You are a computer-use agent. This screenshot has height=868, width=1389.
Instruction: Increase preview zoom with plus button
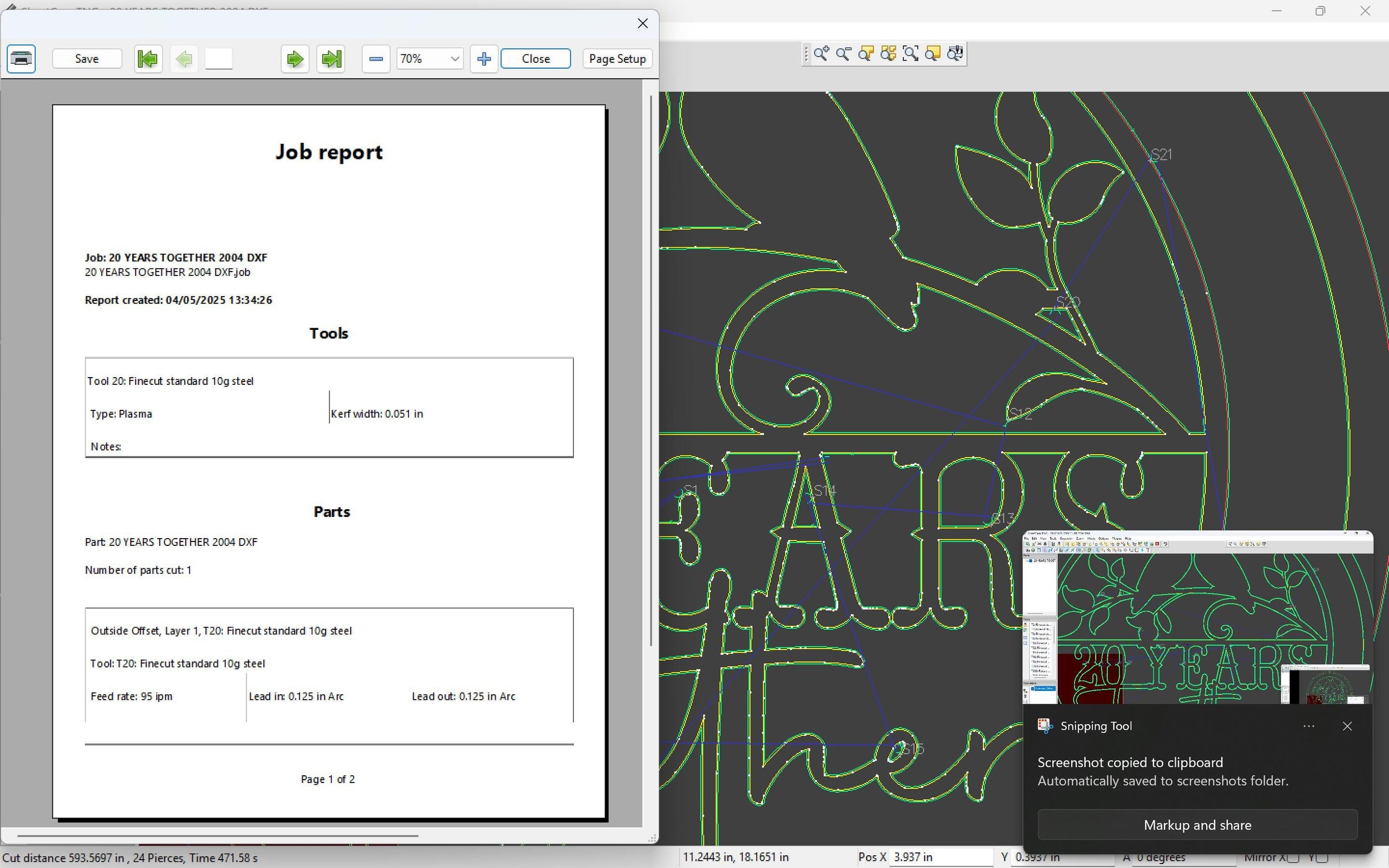(x=484, y=58)
